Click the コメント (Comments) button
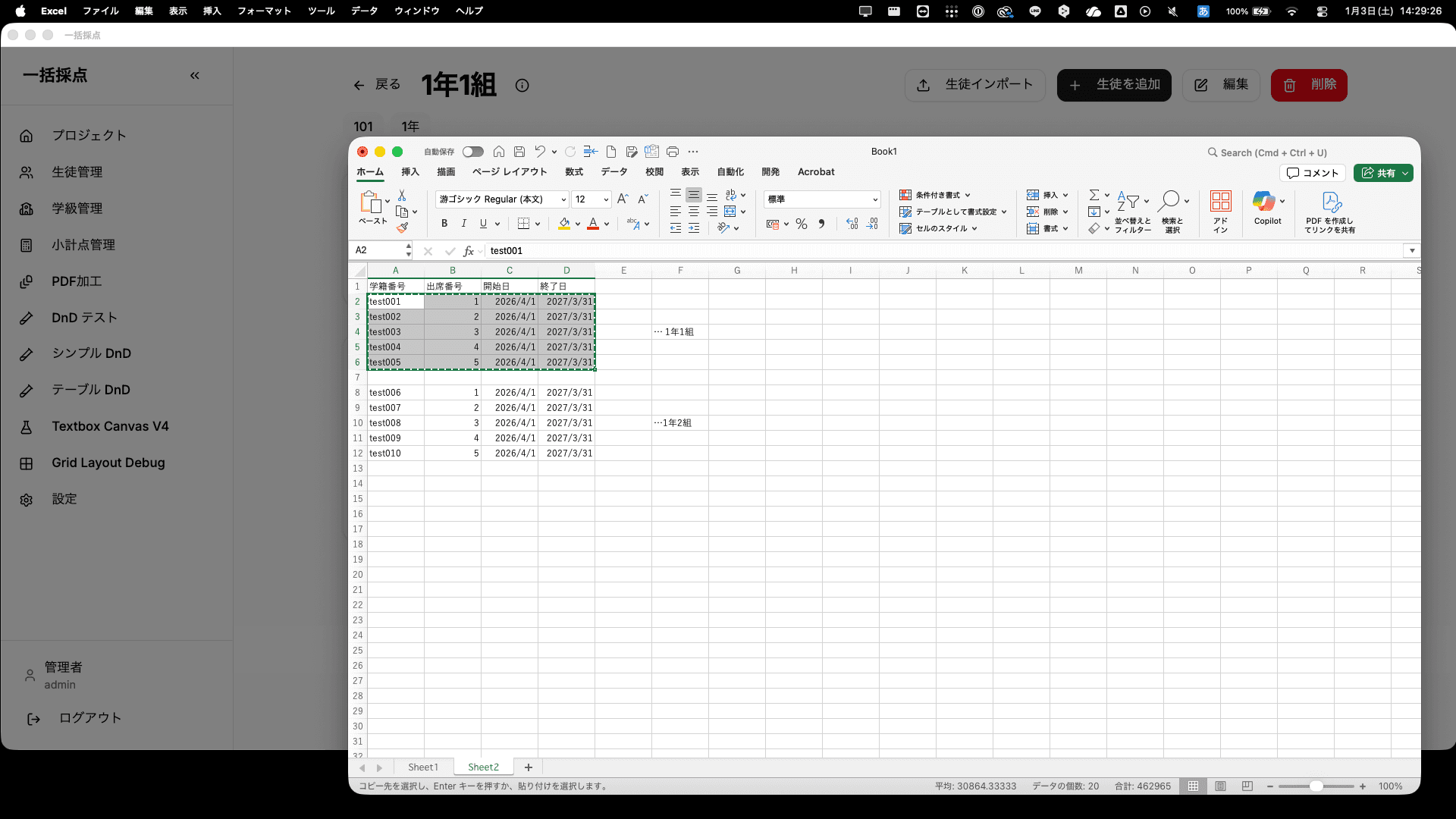Image resolution: width=1456 pixels, height=819 pixels. coord(1313,173)
